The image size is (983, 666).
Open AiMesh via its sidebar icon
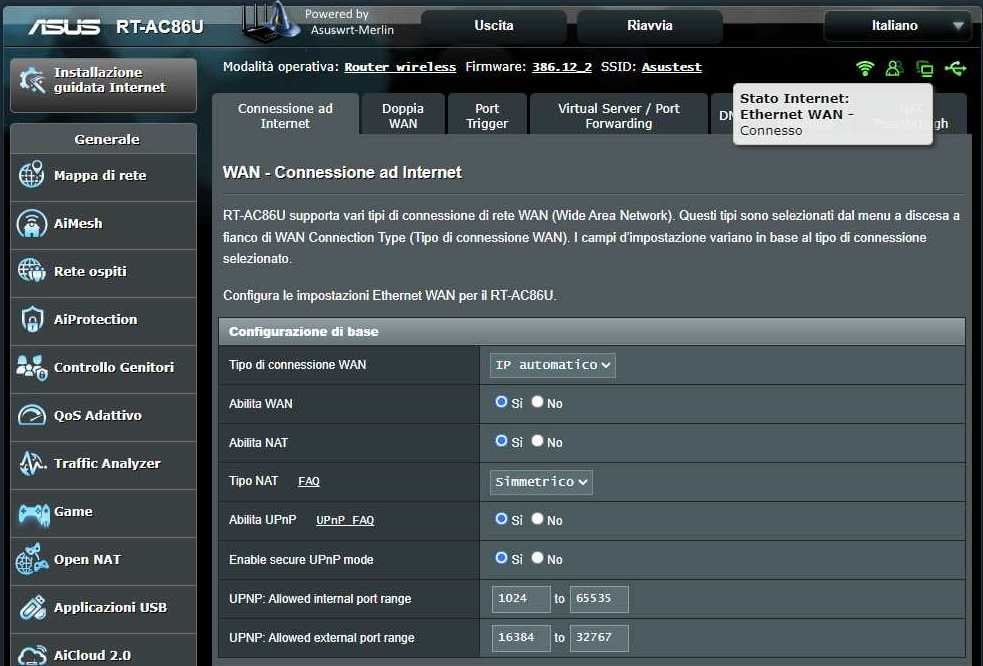point(32,223)
